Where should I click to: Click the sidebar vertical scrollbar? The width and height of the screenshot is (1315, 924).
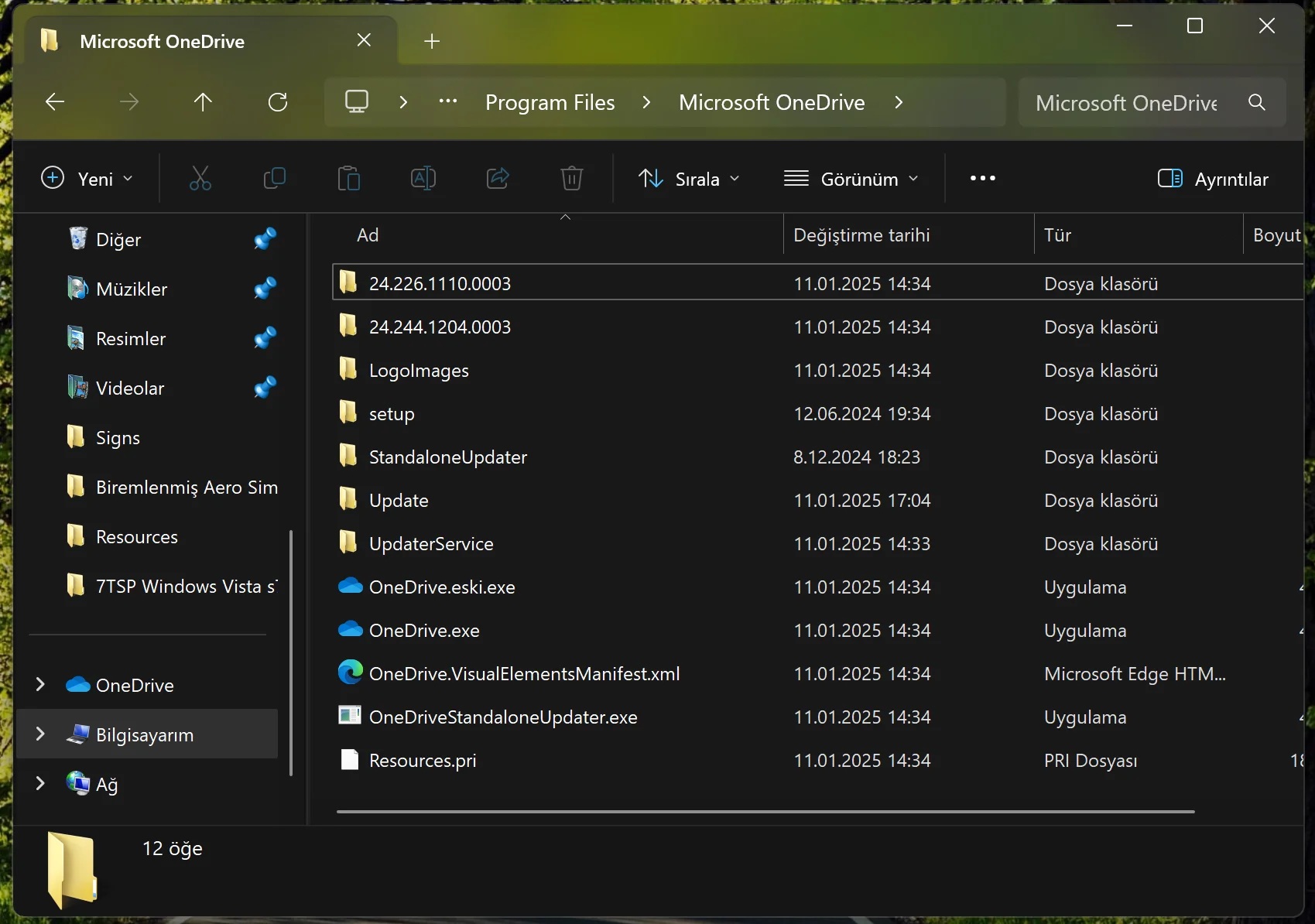[x=291, y=652]
